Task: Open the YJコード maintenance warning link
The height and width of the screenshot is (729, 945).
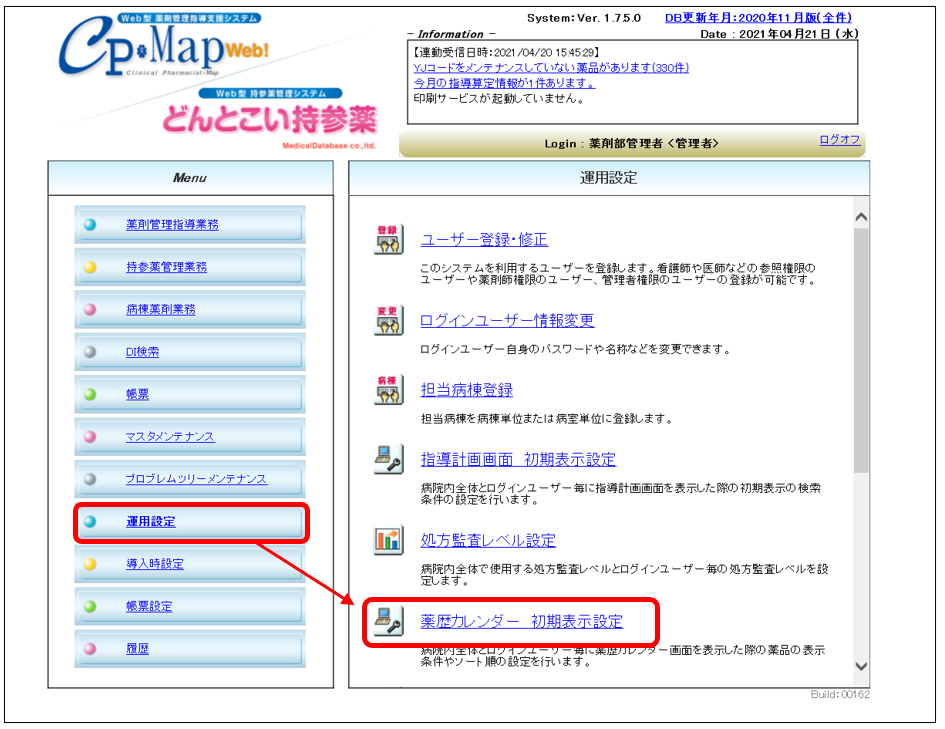Action: [550, 67]
